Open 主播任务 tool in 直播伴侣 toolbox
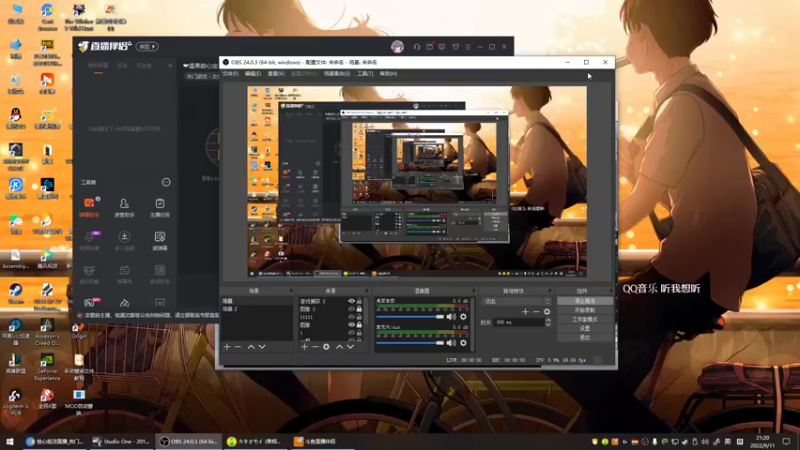The image size is (800, 450). point(160,207)
